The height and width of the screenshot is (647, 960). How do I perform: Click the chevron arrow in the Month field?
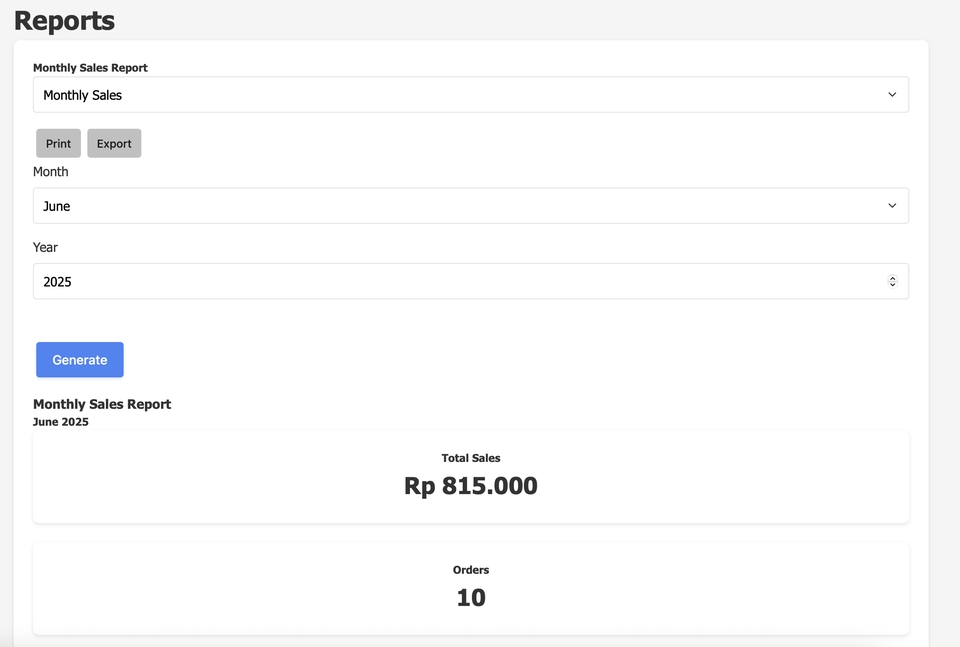[x=892, y=206]
